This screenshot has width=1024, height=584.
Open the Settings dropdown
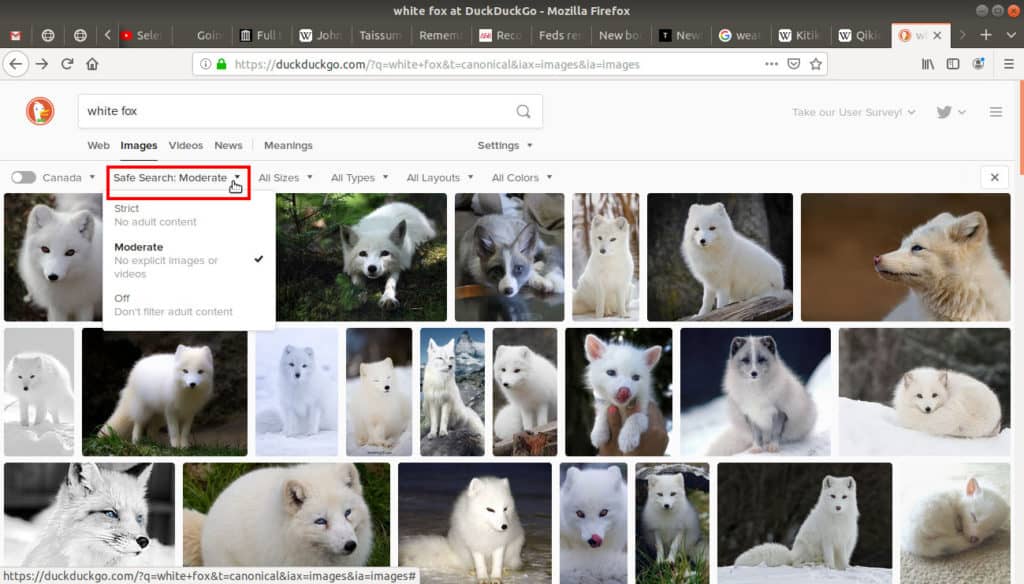tap(505, 146)
